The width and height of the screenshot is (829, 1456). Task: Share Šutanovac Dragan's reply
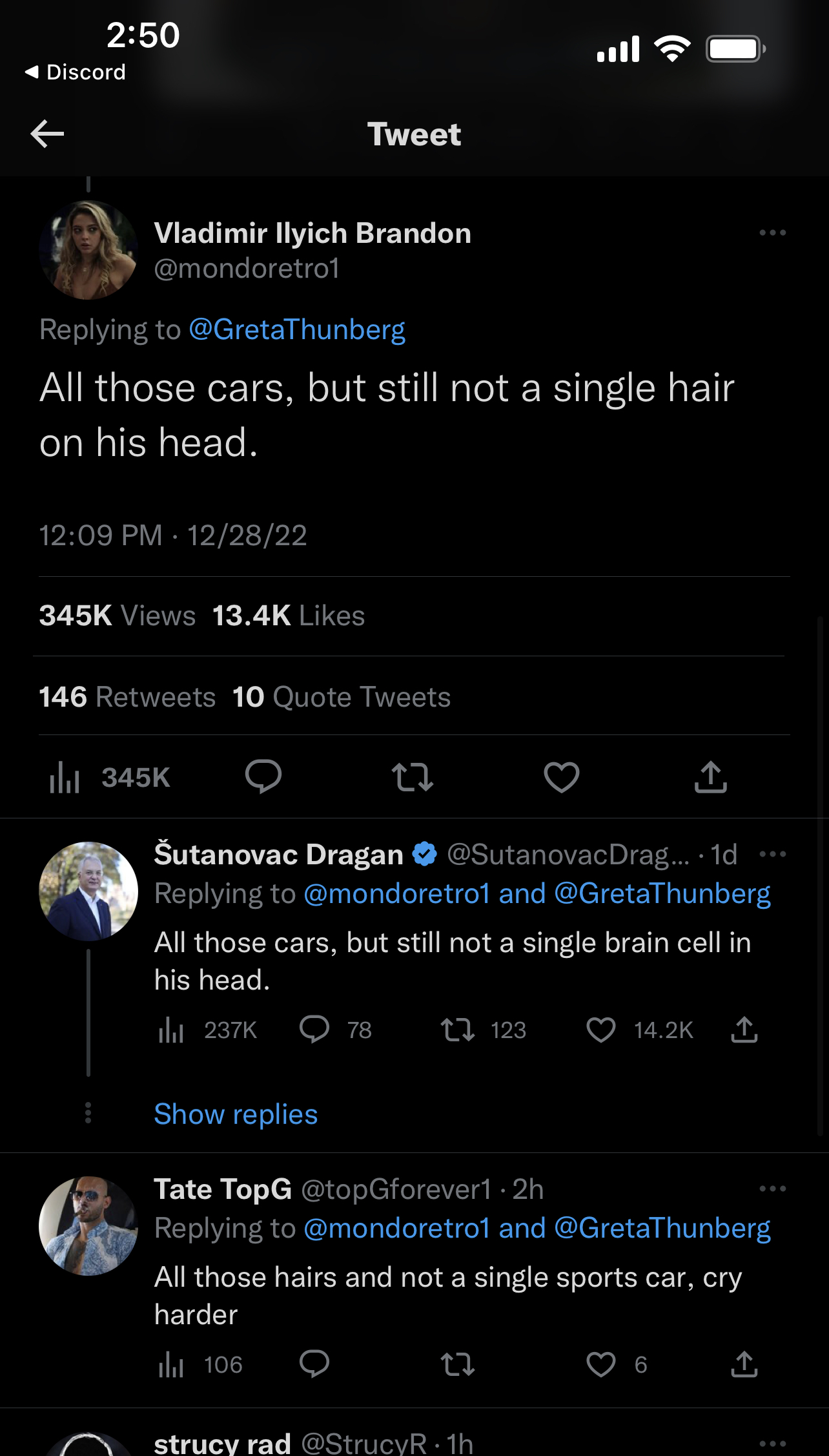744,1030
